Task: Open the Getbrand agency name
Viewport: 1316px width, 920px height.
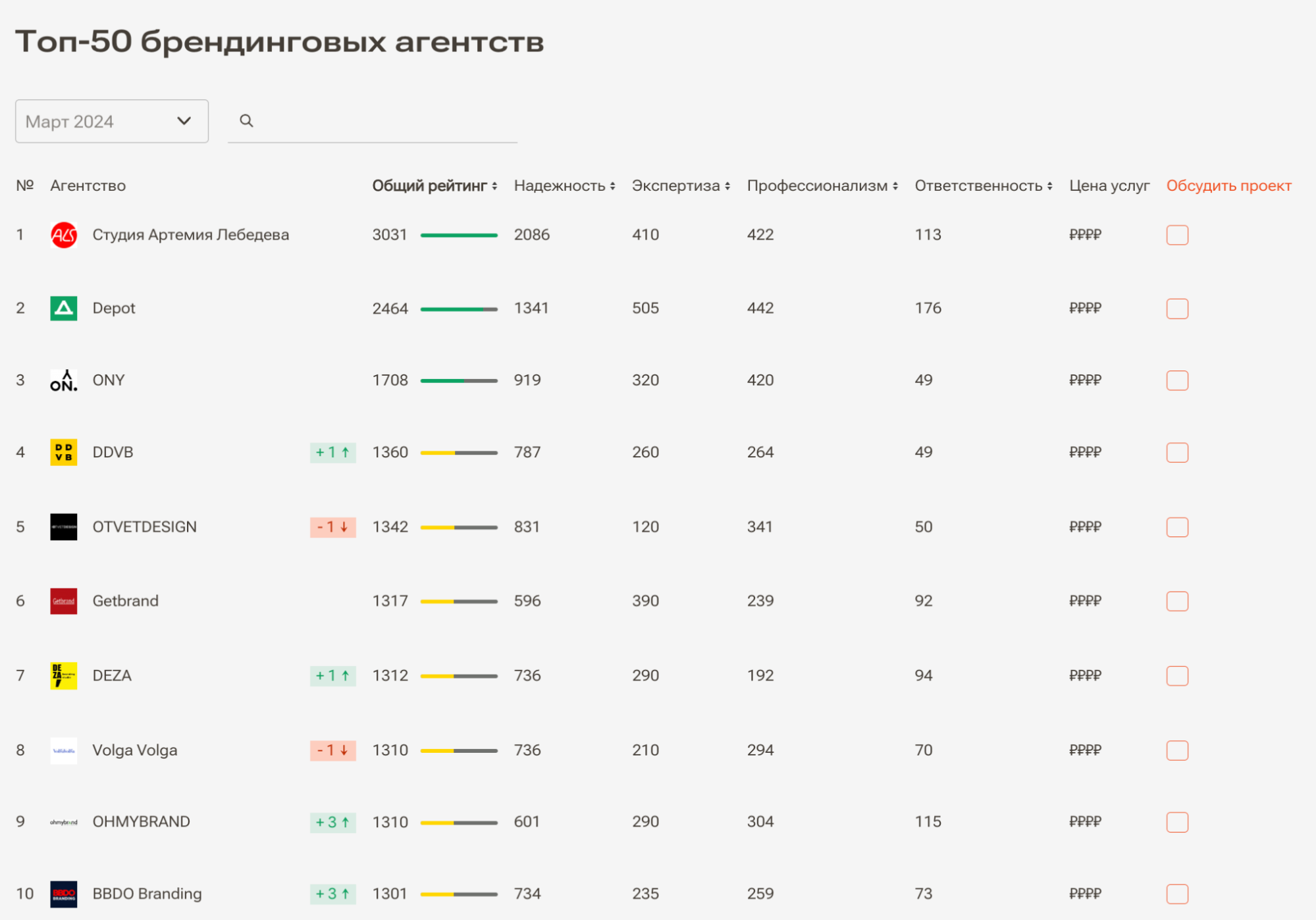Action: [126, 601]
